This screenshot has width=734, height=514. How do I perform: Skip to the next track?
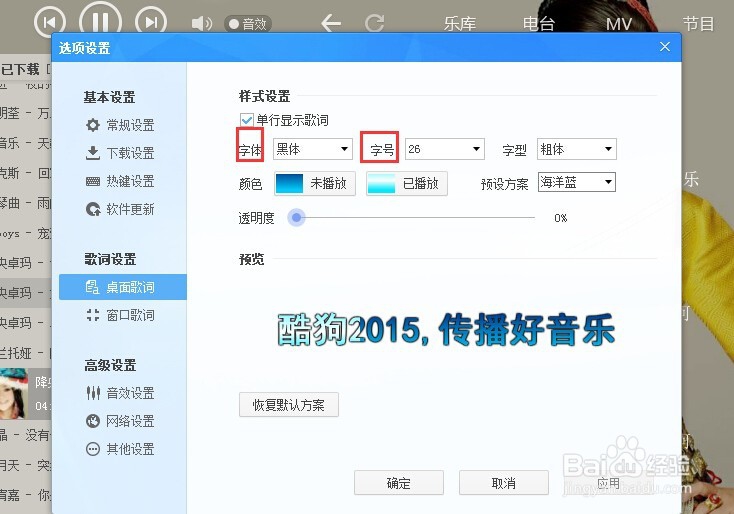click(151, 22)
